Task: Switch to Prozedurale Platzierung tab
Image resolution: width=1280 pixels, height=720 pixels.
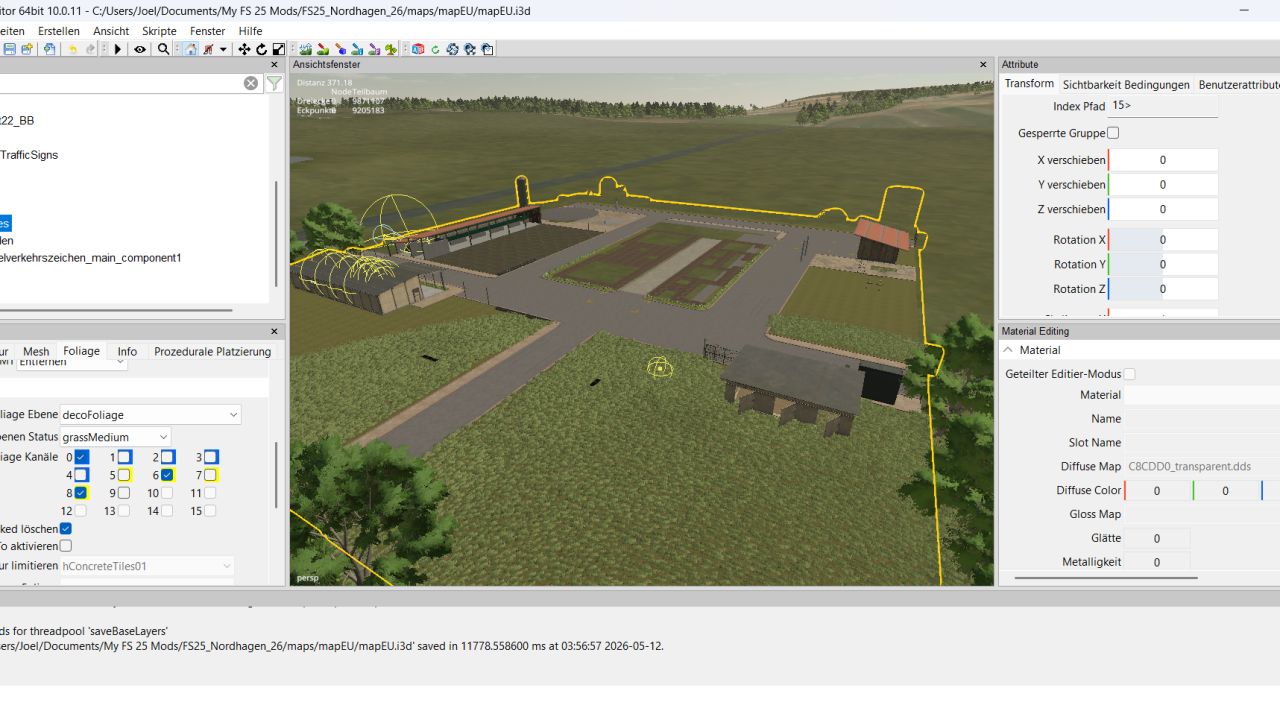Action: click(212, 351)
